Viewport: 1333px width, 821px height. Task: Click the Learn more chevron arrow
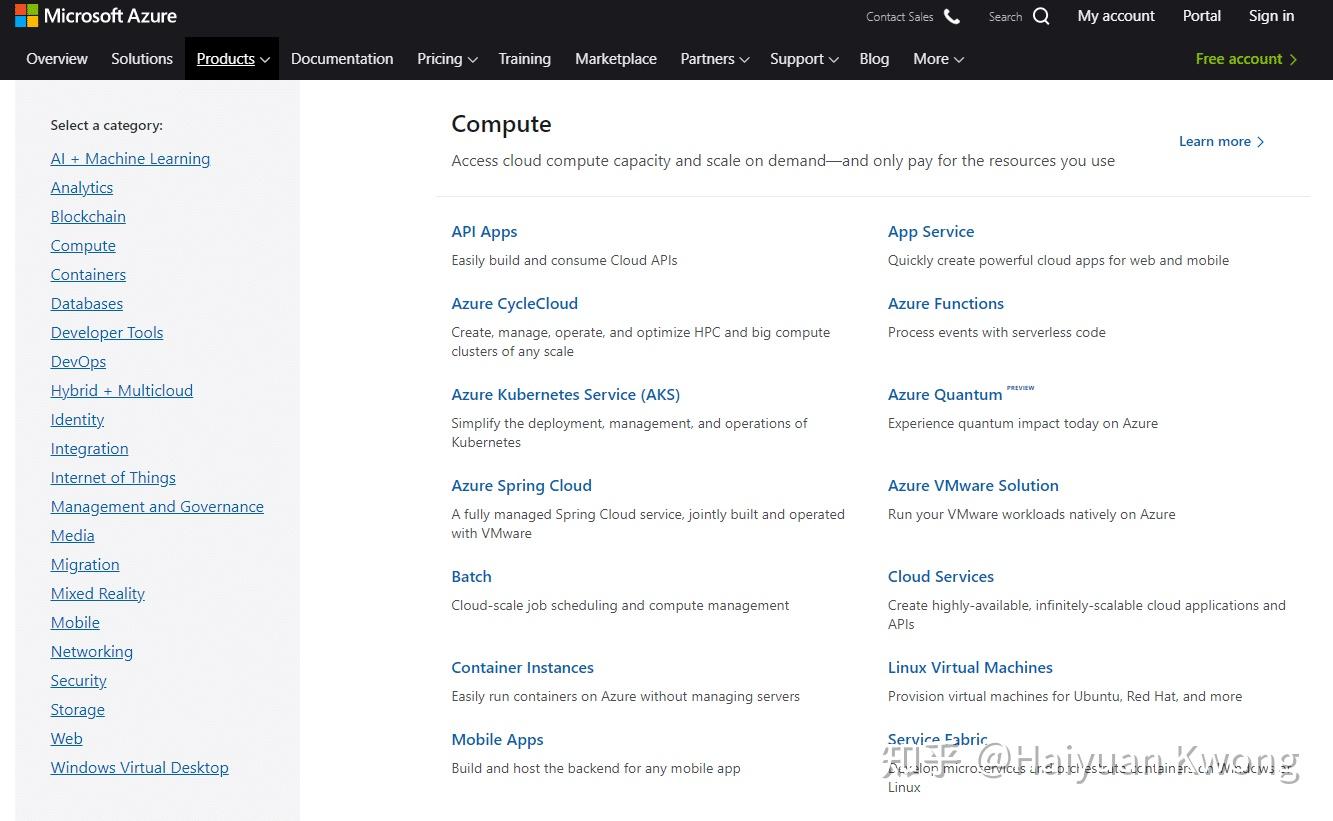click(1260, 142)
